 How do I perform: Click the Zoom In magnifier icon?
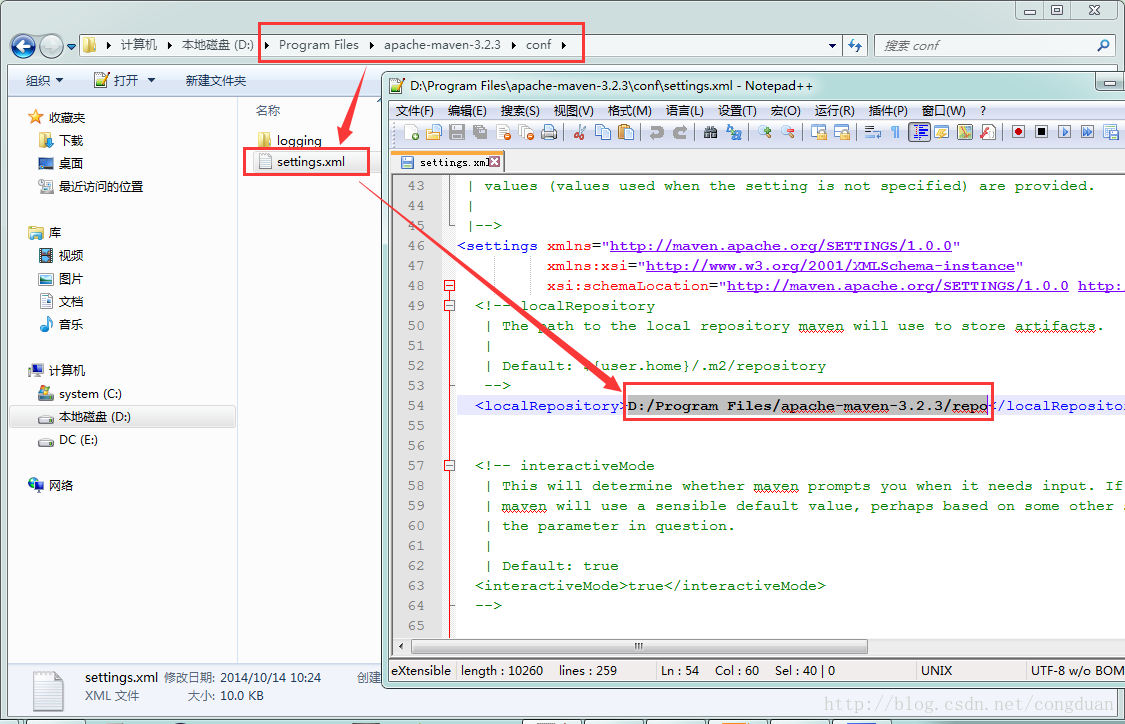tap(765, 132)
